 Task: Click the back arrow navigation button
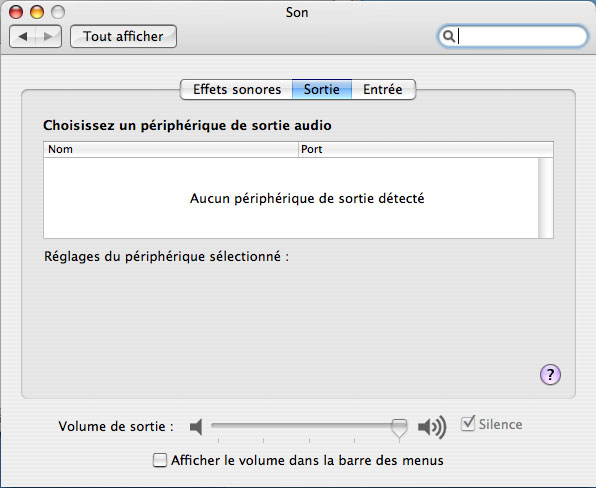tap(22, 36)
